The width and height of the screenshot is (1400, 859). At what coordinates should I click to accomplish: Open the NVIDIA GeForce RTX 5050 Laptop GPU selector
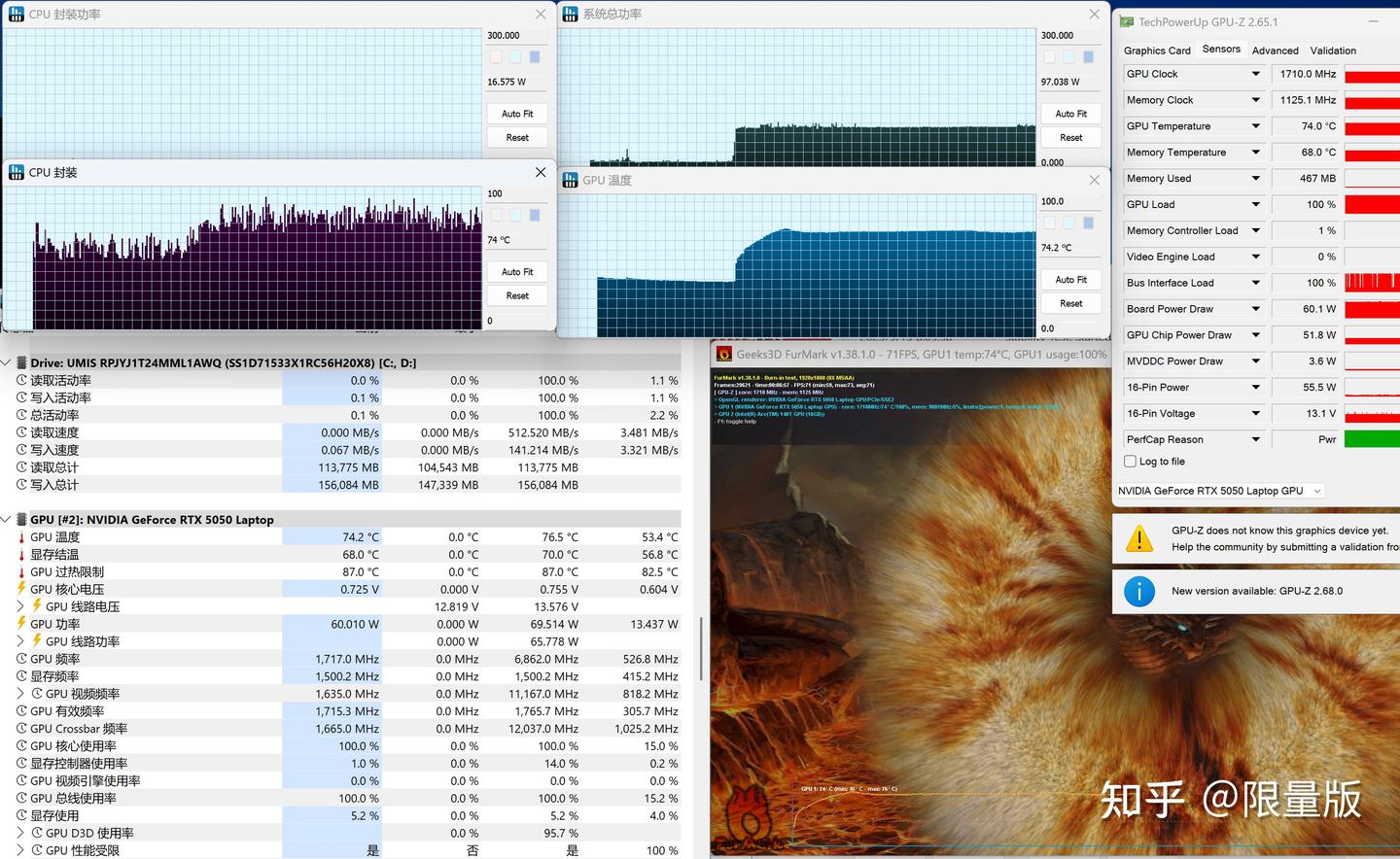(x=1220, y=491)
